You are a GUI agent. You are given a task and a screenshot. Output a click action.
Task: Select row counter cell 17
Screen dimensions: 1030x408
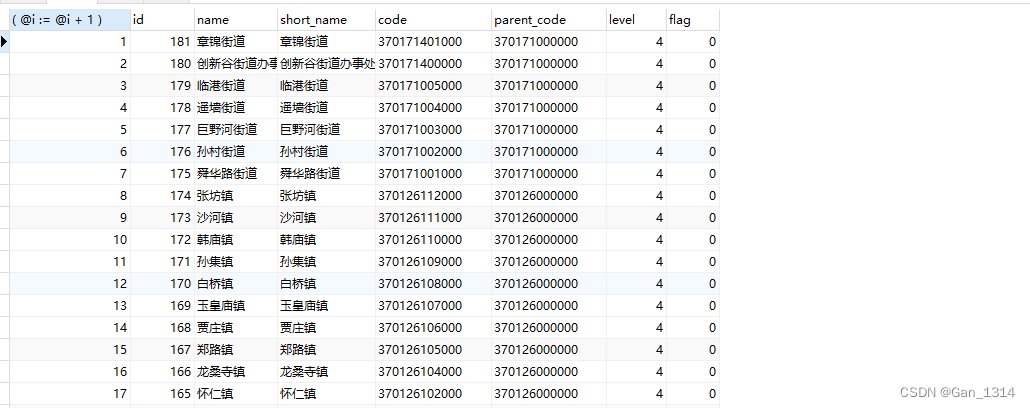(x=70, y=394)
